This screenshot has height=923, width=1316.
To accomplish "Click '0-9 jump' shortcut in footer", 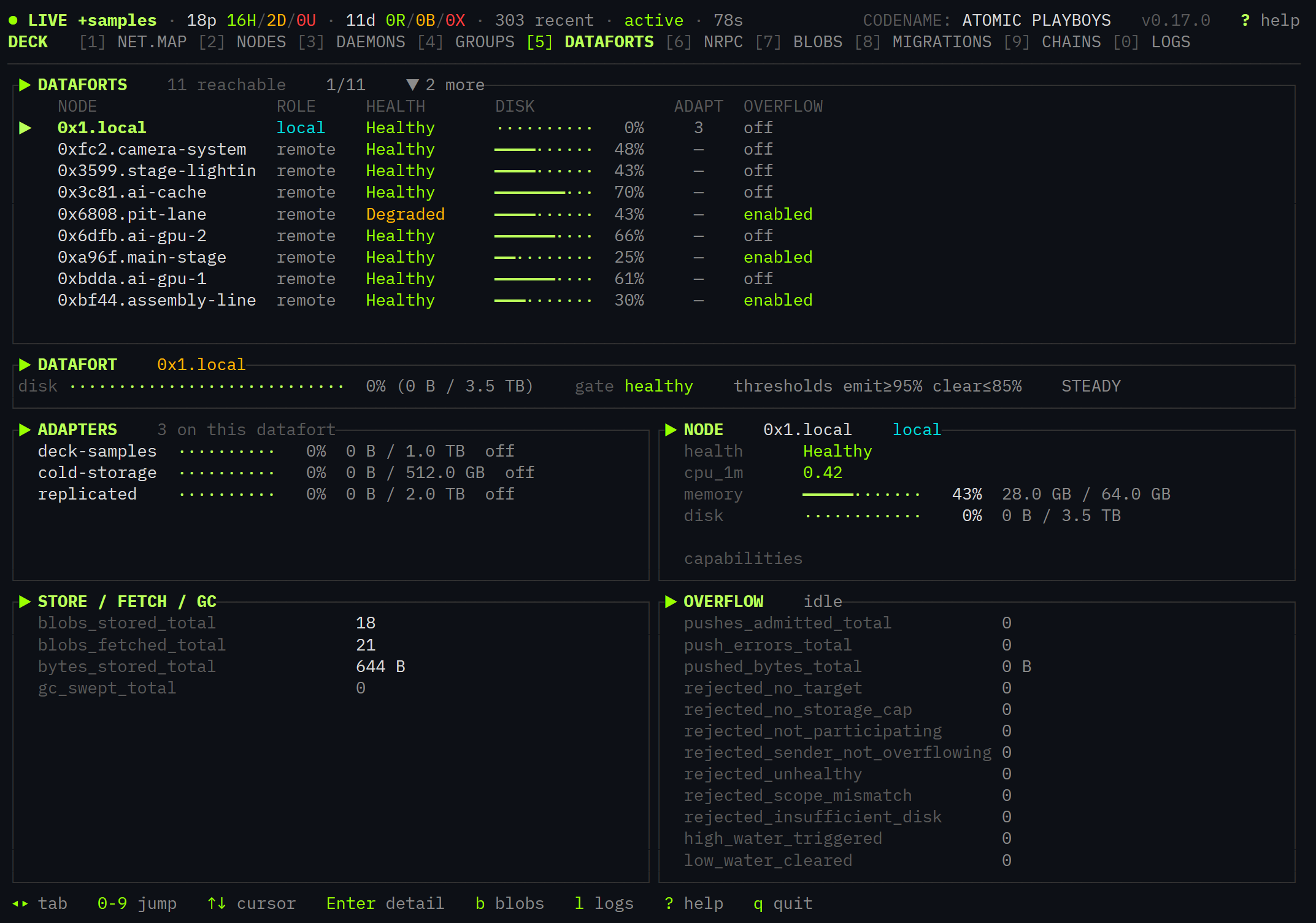I will pos(137,903).
